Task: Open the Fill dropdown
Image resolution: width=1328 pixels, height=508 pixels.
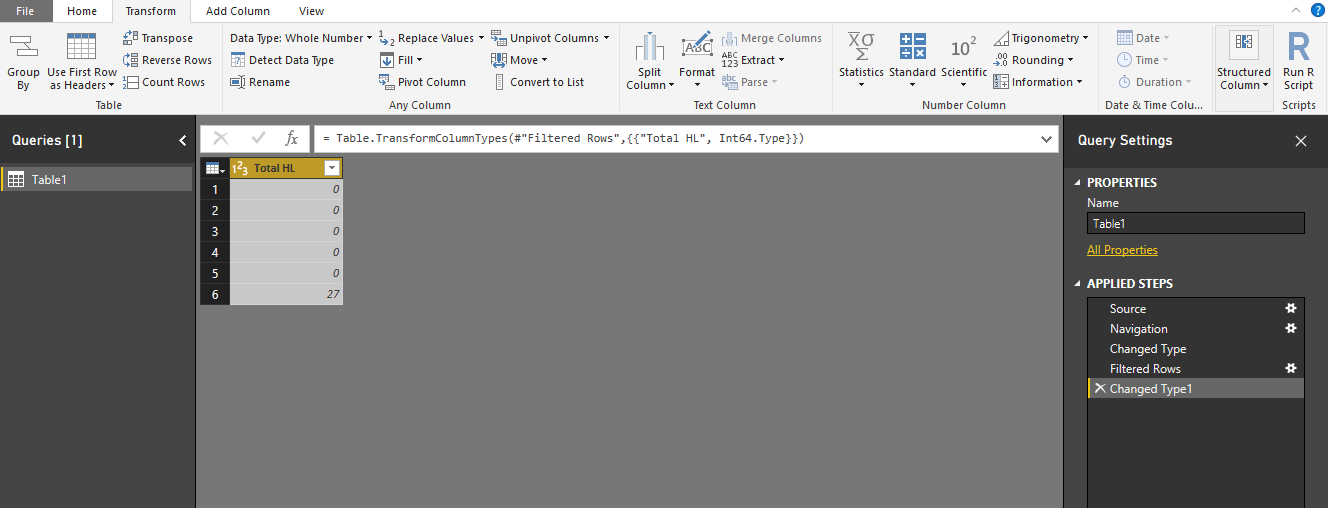Action: tap(401, 60)
